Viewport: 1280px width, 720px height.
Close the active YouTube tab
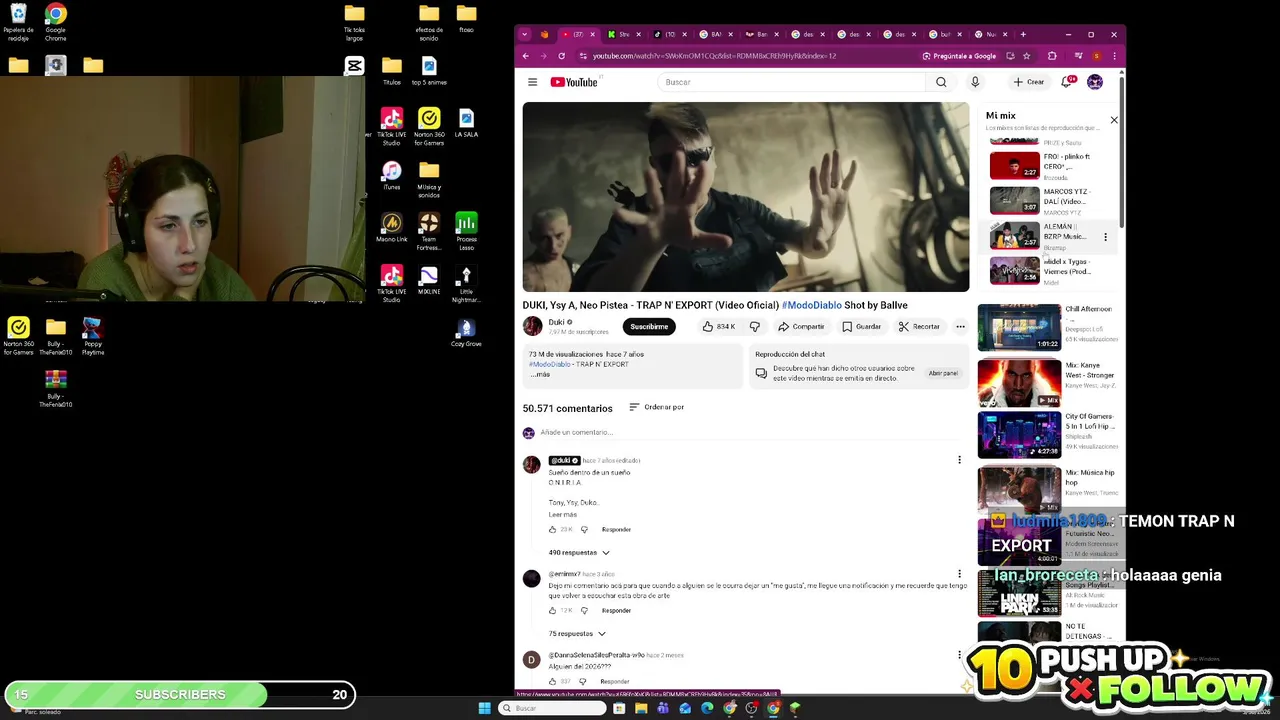593,34
